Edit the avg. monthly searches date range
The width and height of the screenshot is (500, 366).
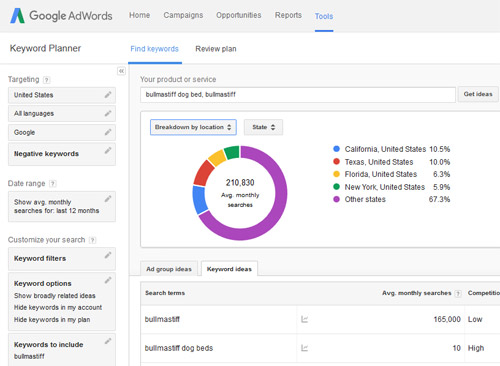tap(108, 199)
